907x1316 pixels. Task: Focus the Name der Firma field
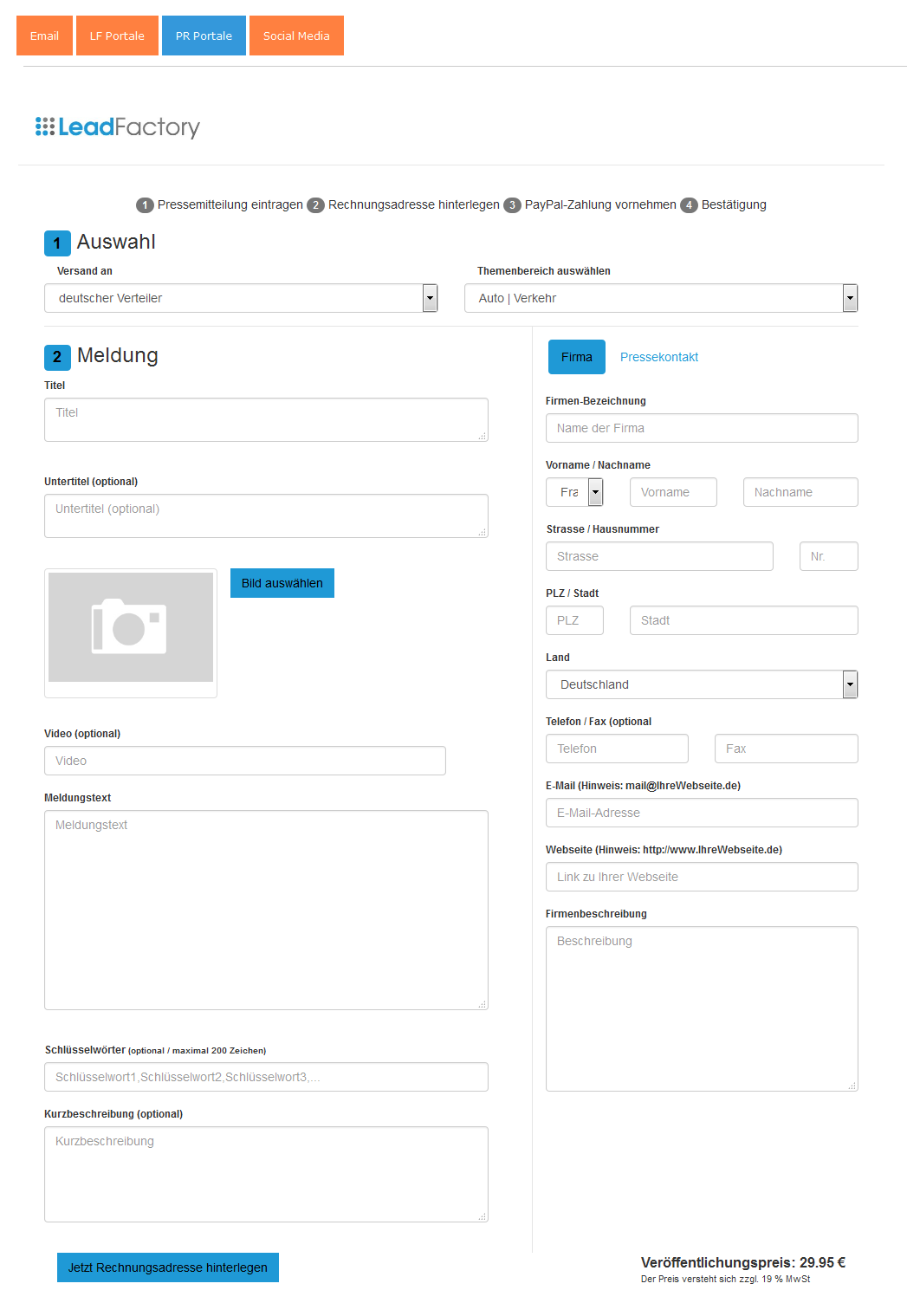click(x=702, y=428)
